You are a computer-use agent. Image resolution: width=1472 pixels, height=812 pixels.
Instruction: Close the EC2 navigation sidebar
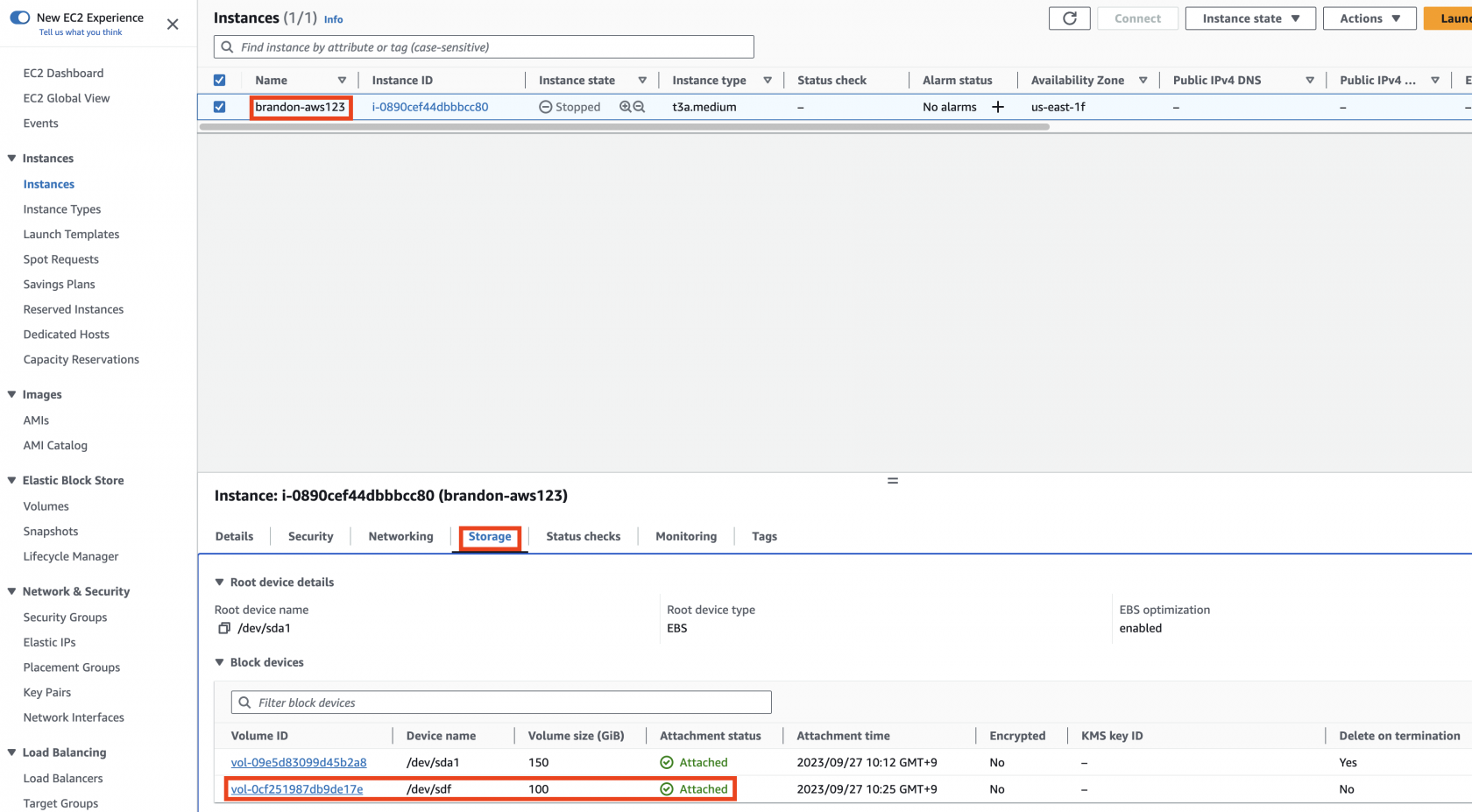coord(173,25)
